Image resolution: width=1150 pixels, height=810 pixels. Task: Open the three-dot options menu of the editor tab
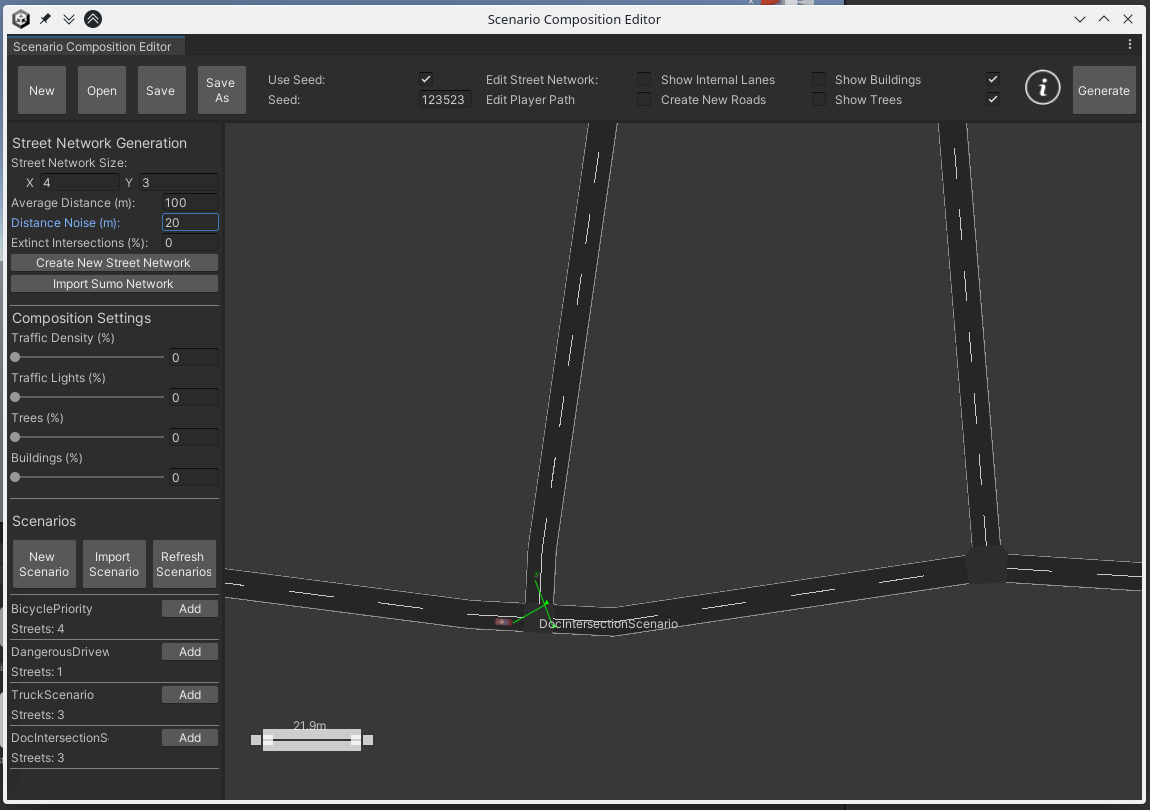point(1129,45)
